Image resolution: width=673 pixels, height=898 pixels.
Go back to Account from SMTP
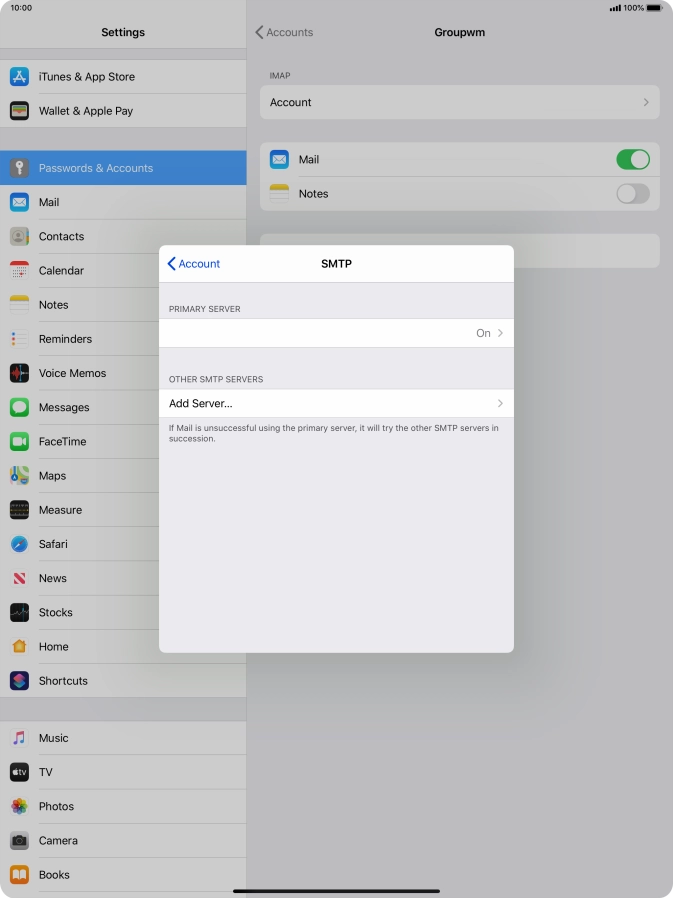194,264
